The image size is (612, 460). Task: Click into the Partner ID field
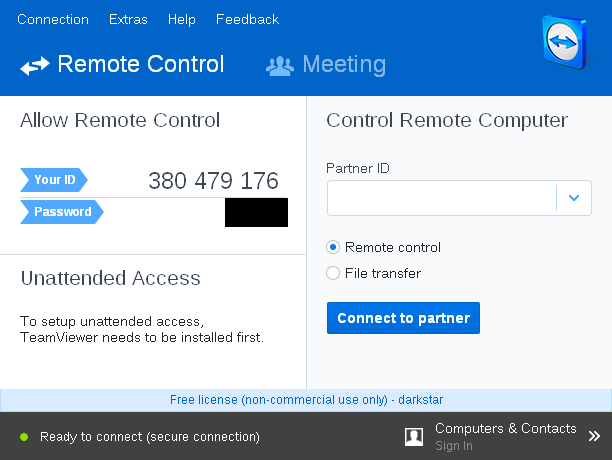point(441,198)
